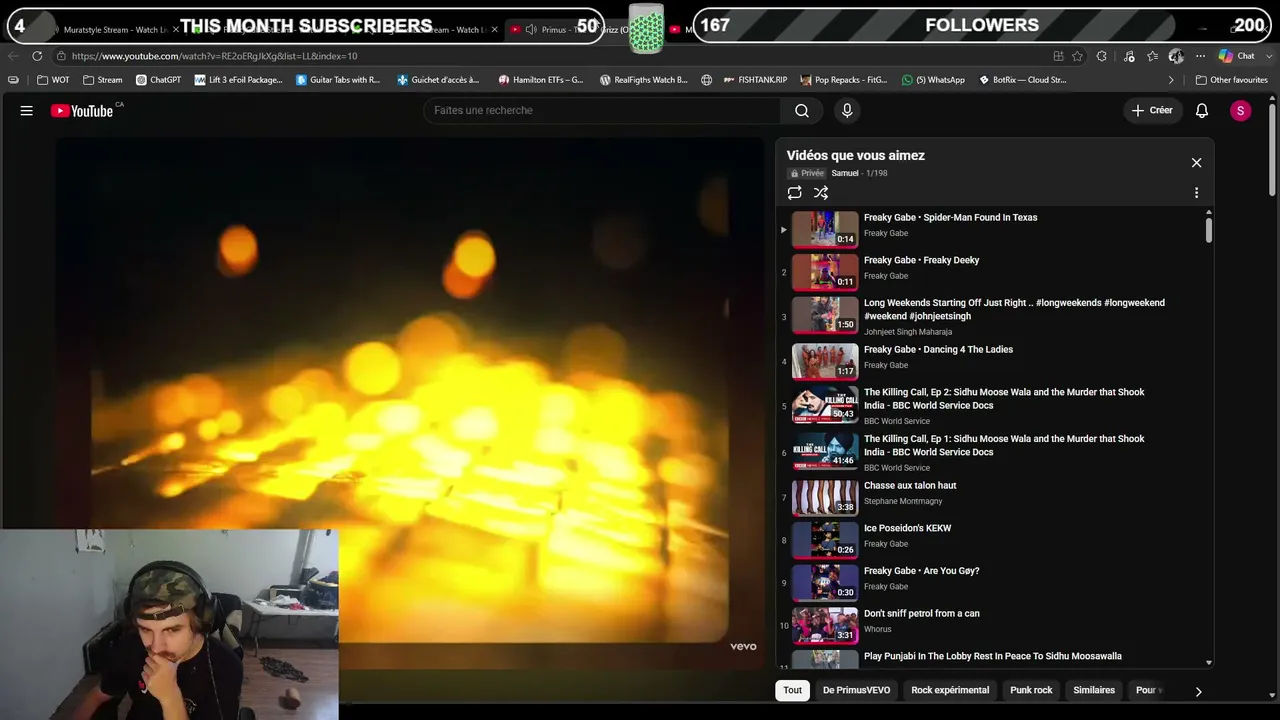
Task: Toggle playlist shuffle
Action: tap(821, 193)
